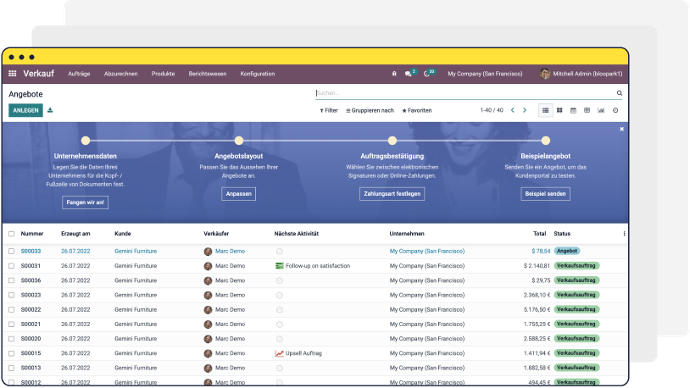Click activity clock icon in row S00023
Viewport: 690px width, 388px height.
(x=279, y=295)
